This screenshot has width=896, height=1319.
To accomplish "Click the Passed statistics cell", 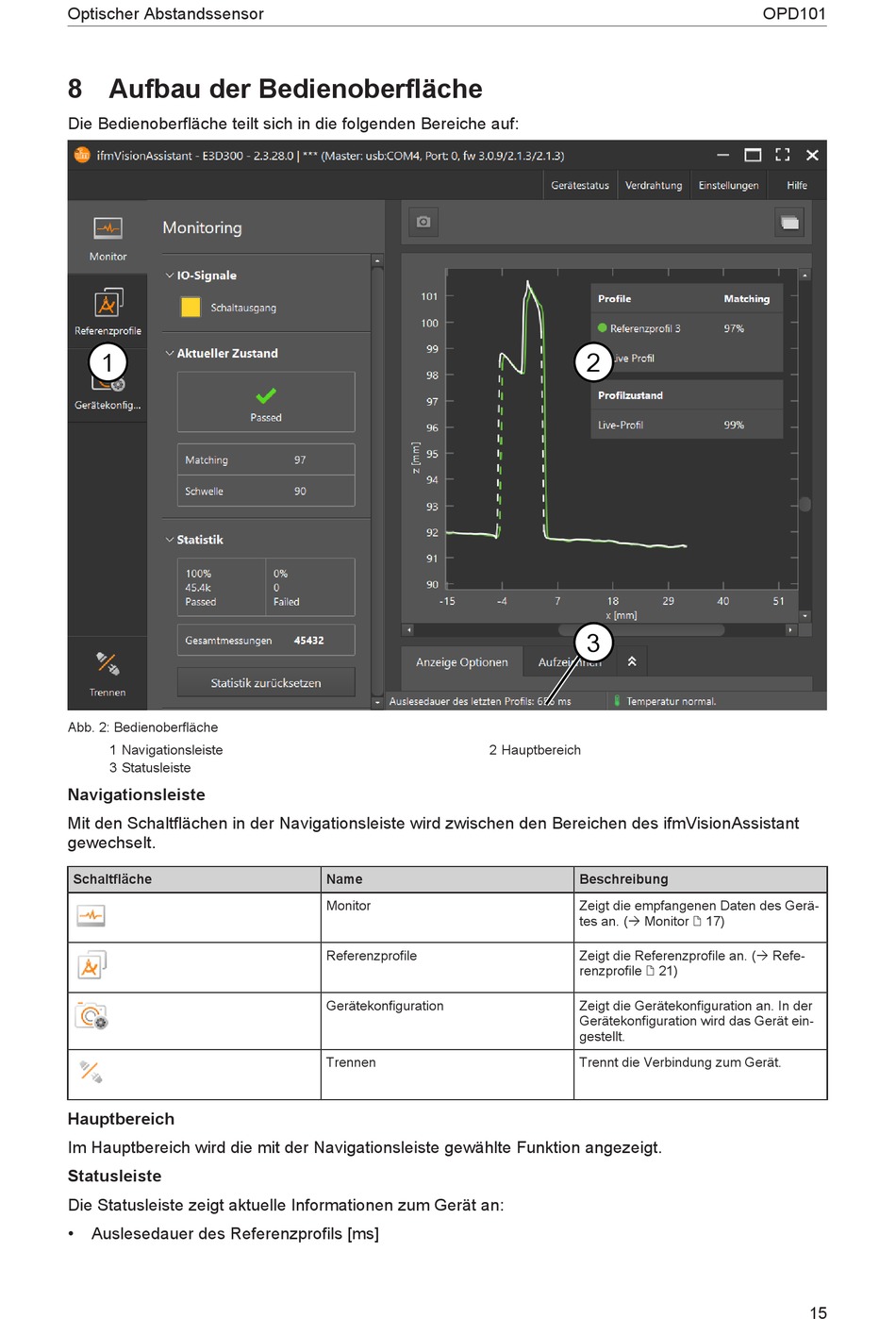I will [x=222, y=587].
